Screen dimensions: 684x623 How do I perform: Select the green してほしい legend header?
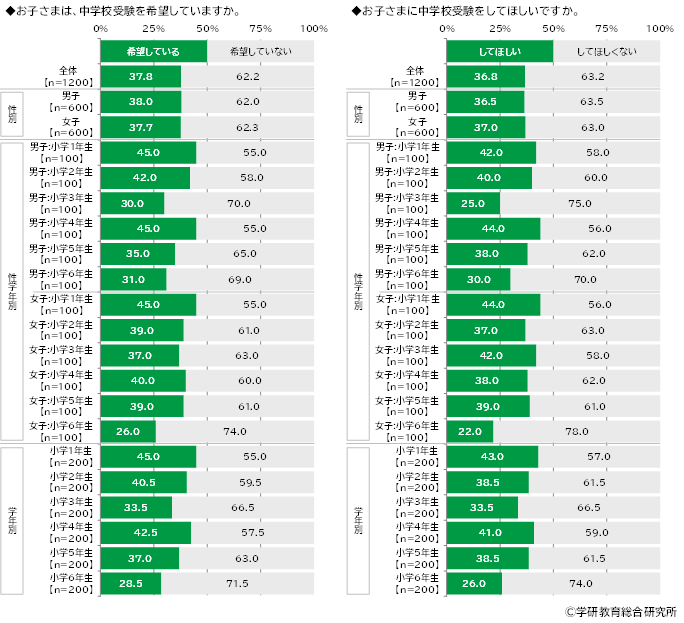(x=499, y=50)
